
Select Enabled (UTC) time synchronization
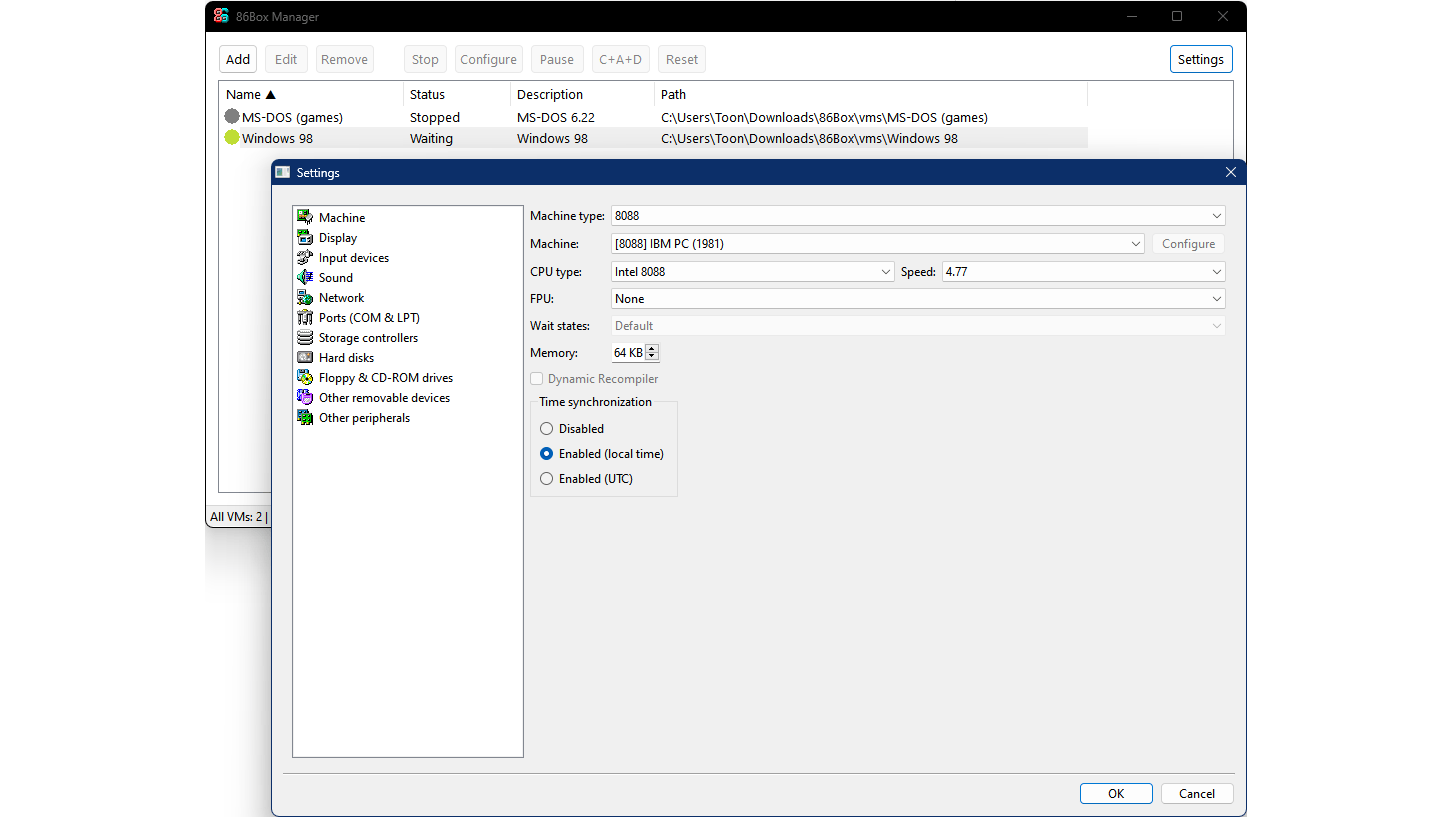point(546,478)
